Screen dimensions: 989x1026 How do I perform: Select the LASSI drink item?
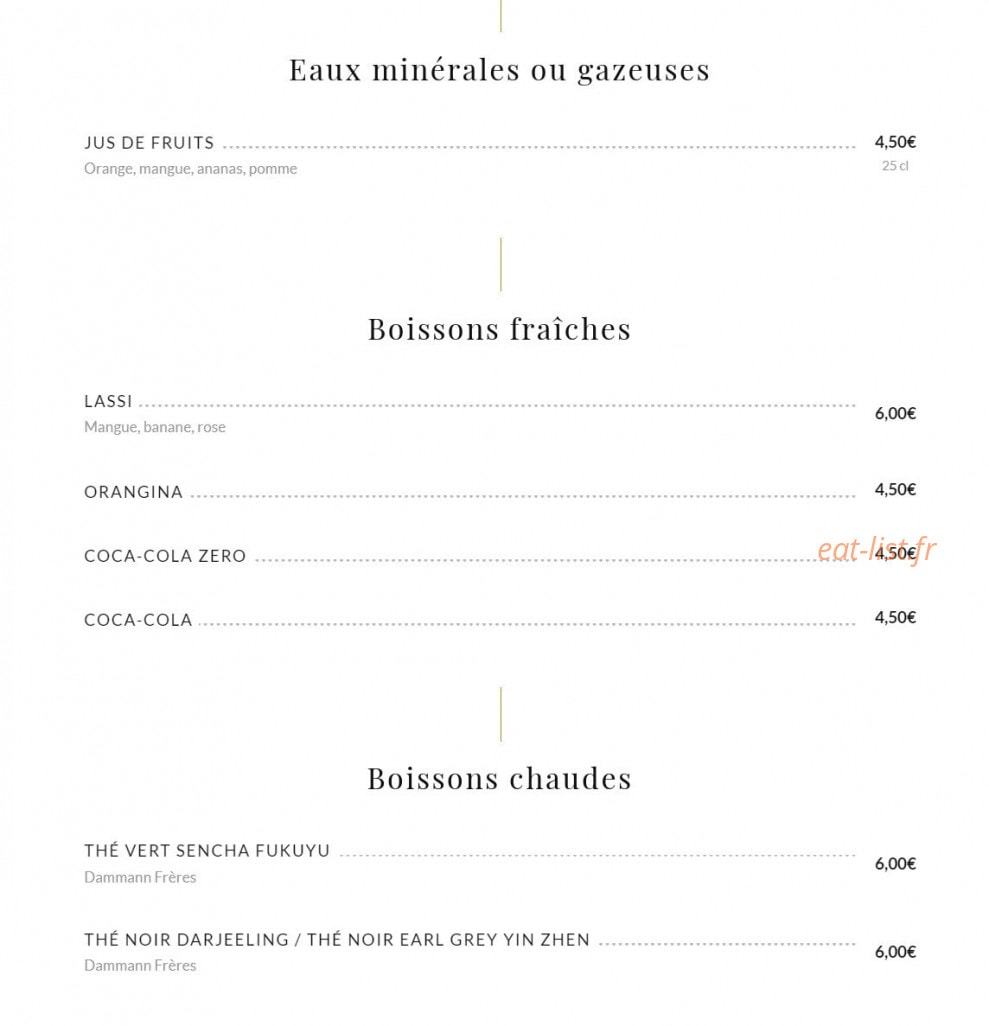(x=108, y=401)
